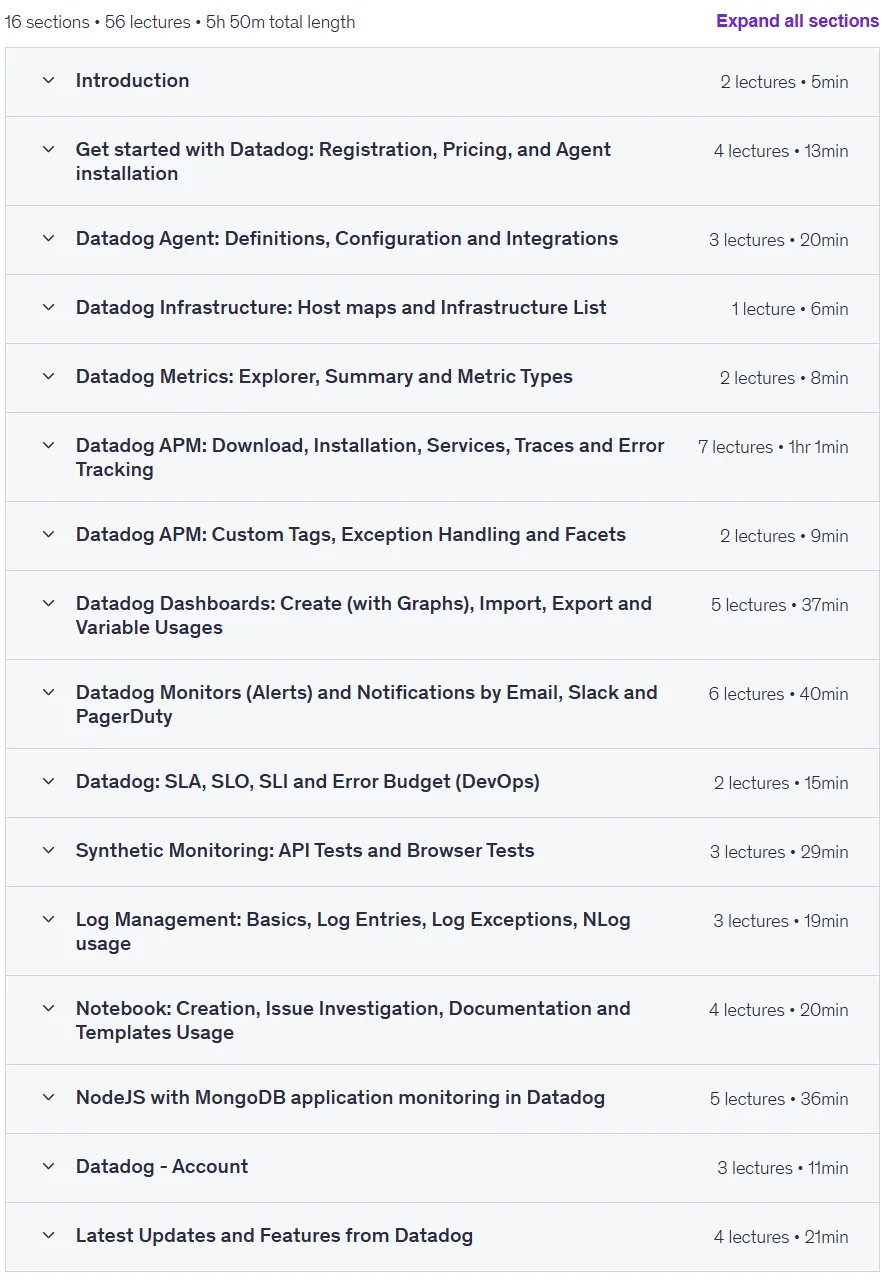The width and height of the screenshot is (885, 1279).
Task: Select 'Notebook: Creation, Issue Investigation' title
Action: [x=353, y=1020]
